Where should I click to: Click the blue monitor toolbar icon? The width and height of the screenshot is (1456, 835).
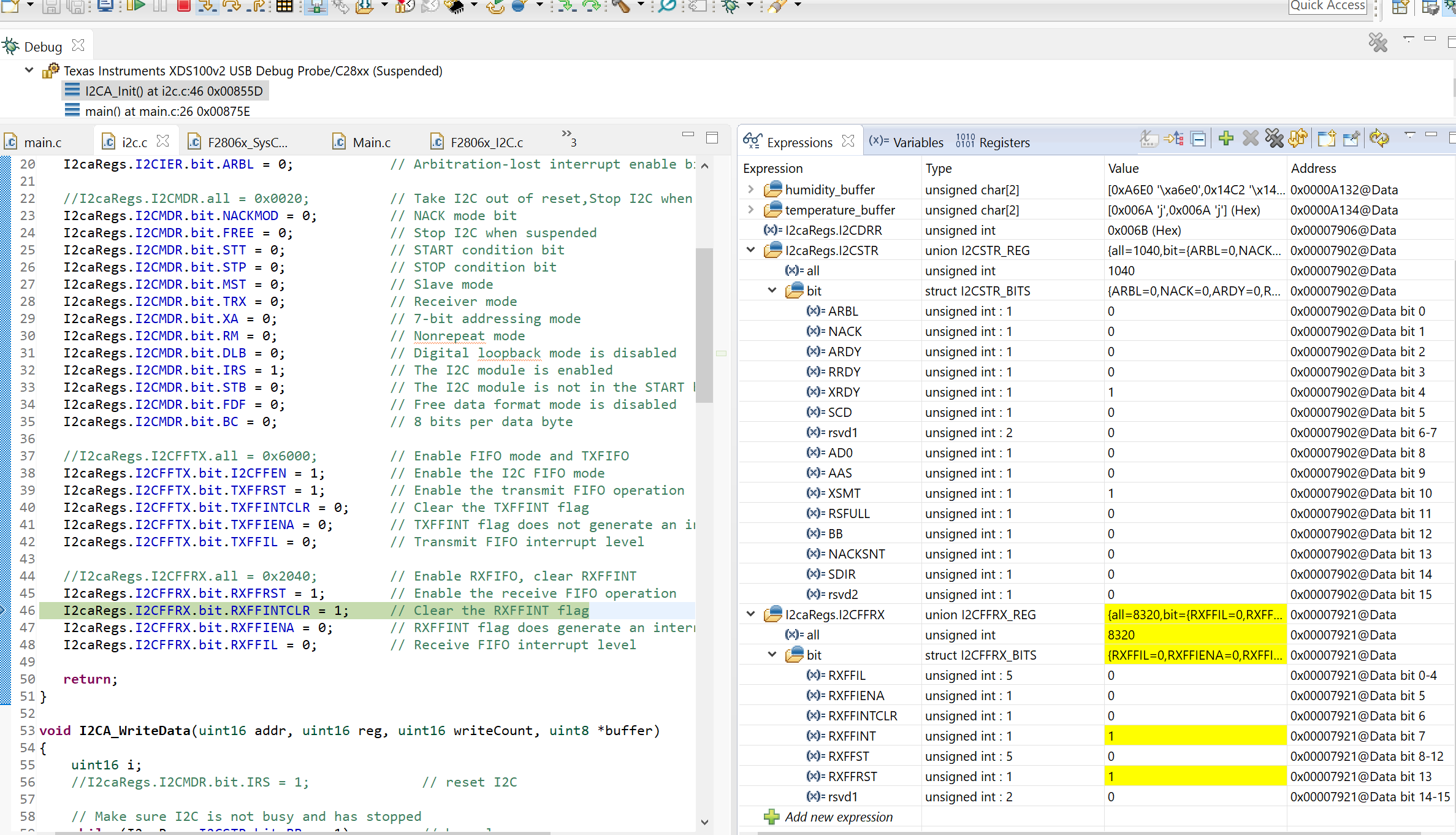tap(105, 6)
